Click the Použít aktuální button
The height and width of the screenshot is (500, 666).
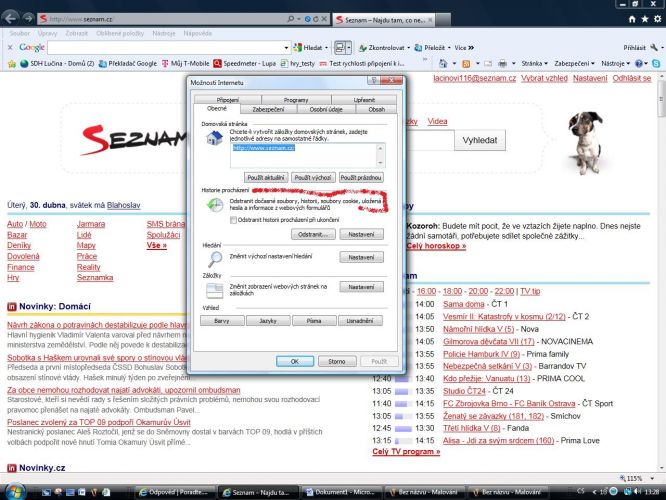[266, 178]
